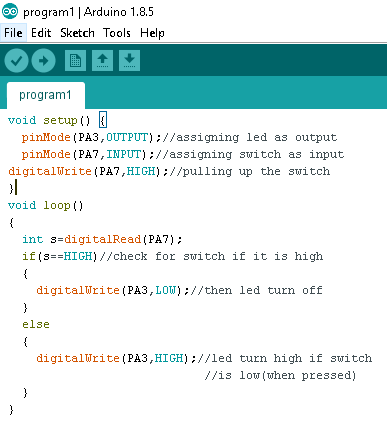Screen dimensions: 387x430
Task: Place cursor on int s=digitalRead(PA7) line
Action: click(102, 239)
